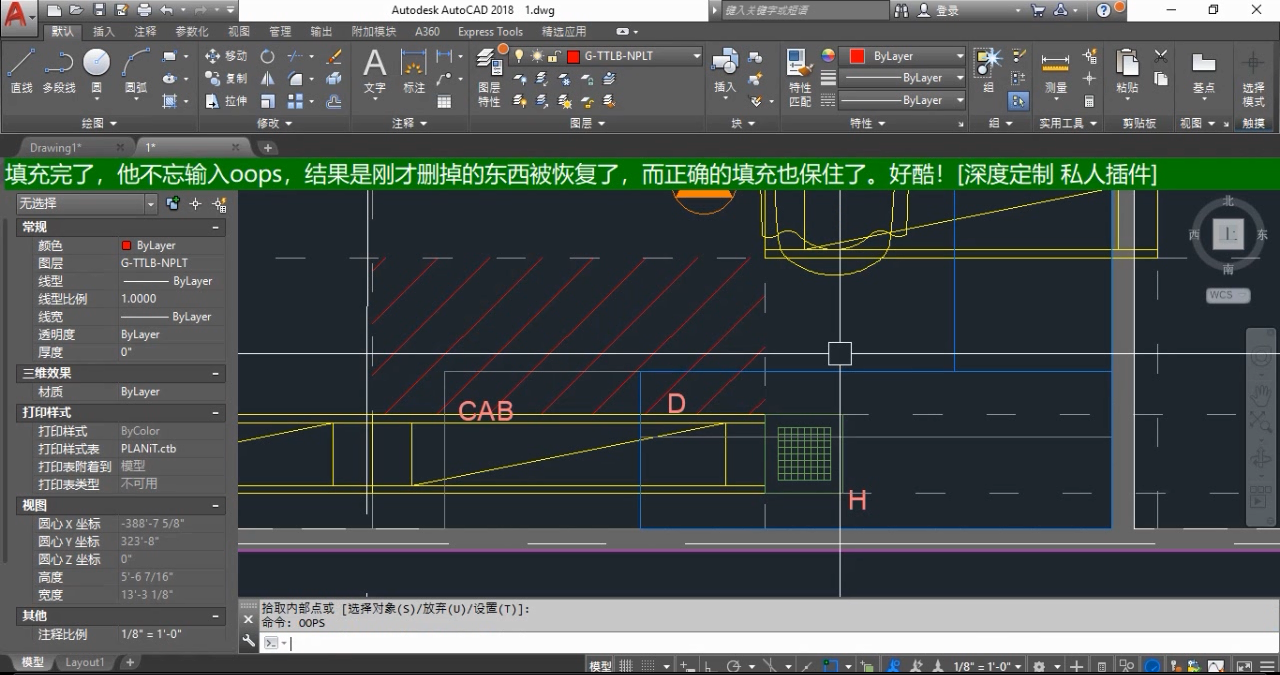Switch to the Insert (插入) ribbon tab

[104, 31]
